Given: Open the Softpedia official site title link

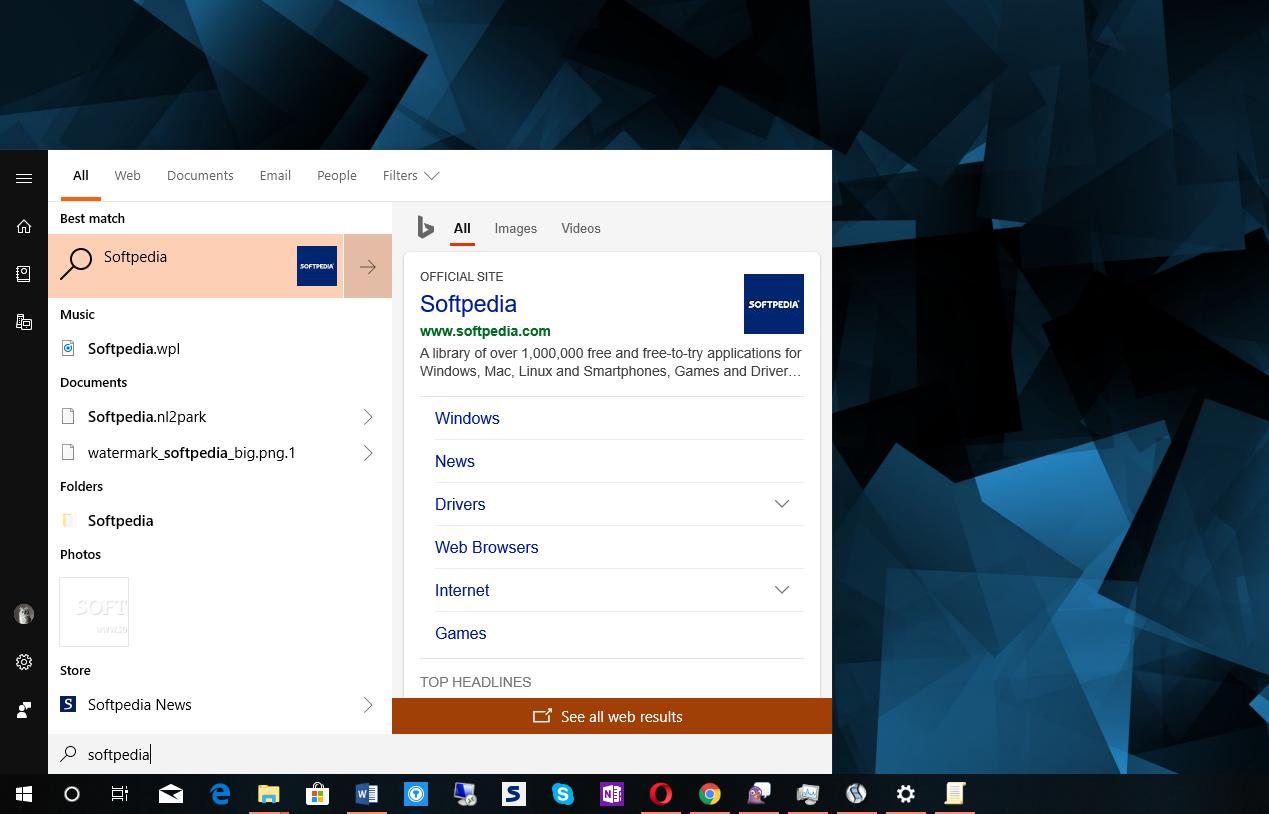Looking at the screenshot, I should coord(468,304).
